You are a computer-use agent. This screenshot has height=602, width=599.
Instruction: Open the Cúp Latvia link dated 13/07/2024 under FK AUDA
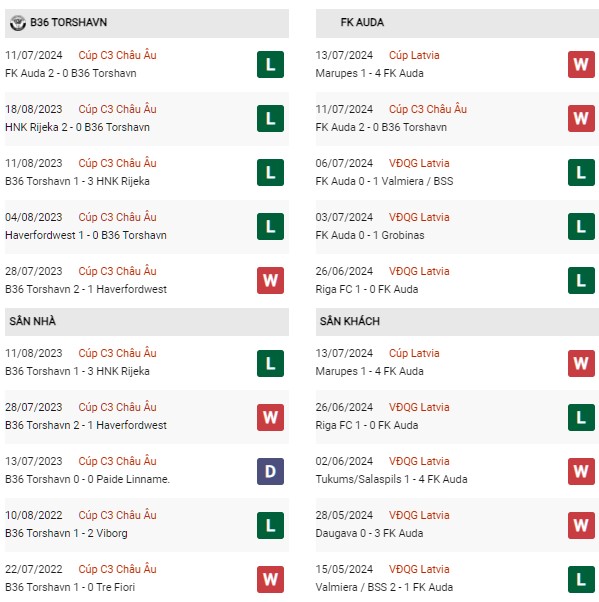(414, 55)
